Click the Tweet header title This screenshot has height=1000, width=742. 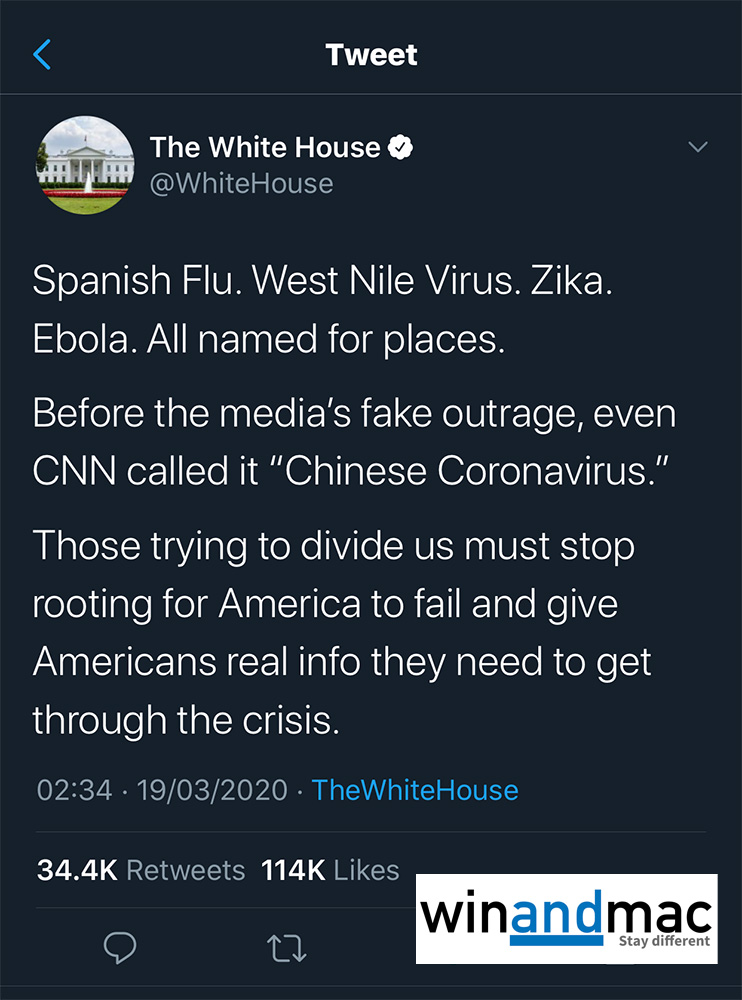pyautogui.click(x=371, y=54)
